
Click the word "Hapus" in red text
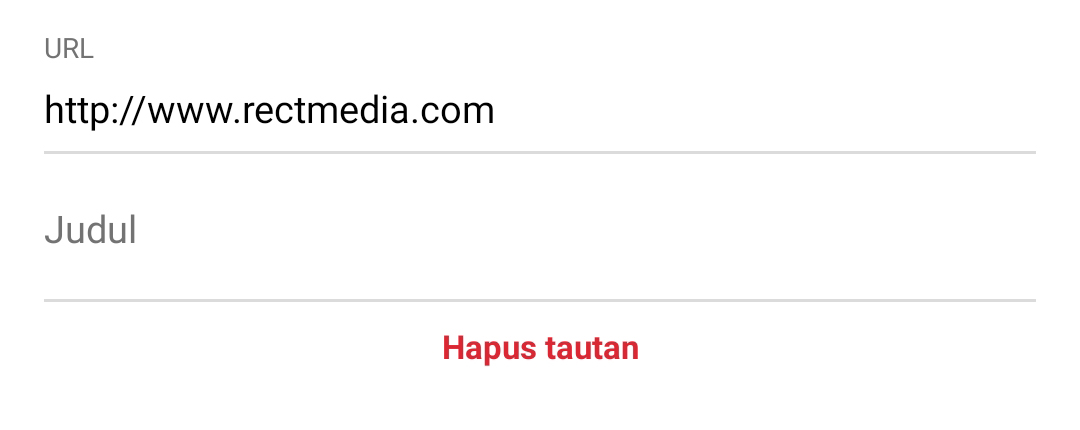click(x=488, y=349)
